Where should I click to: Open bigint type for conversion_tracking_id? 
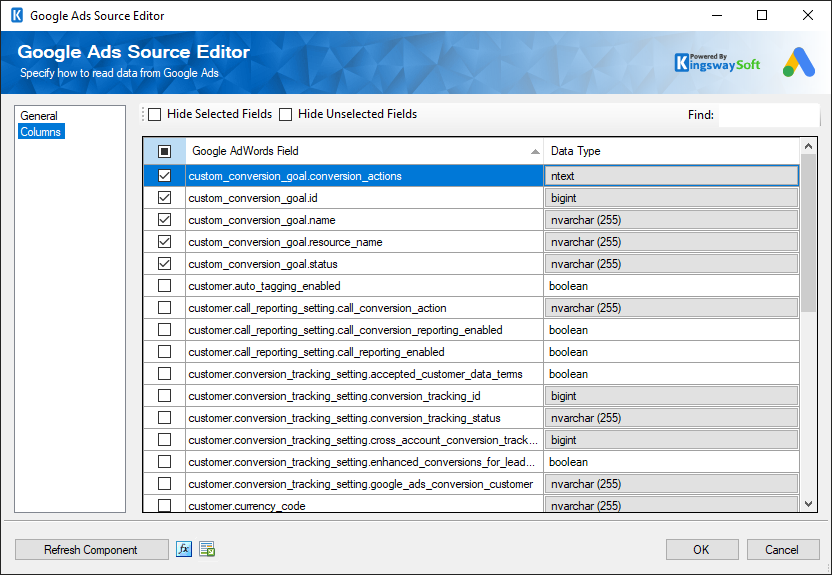[x=671, y=396]
